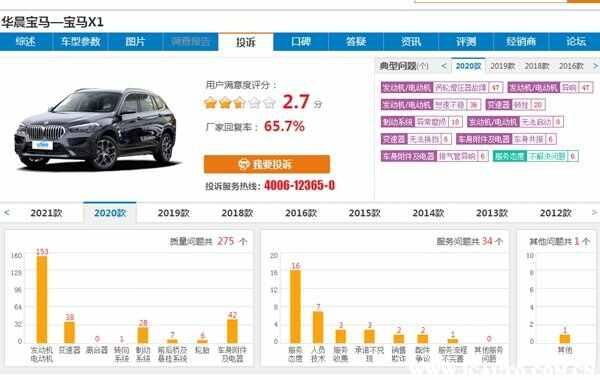Click the 制动系统 bar valued 28
Viewport: 600px width, 380px height.
click(x=143, y=335)
